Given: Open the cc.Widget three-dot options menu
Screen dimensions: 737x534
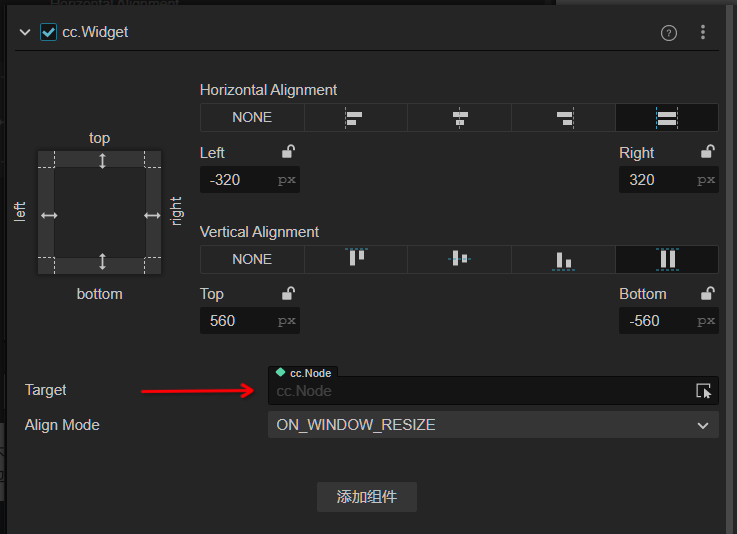Looking at the screenshot, I should point(703,33).
